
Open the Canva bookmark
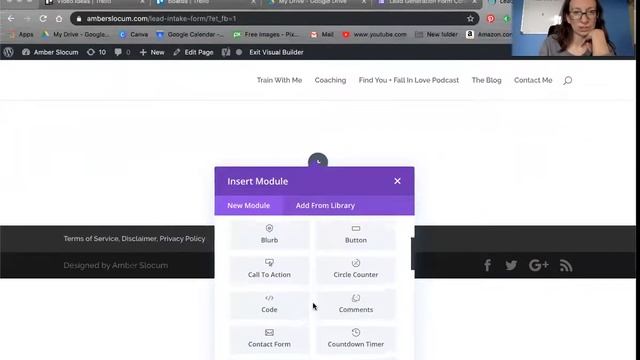tap(134, 35)
